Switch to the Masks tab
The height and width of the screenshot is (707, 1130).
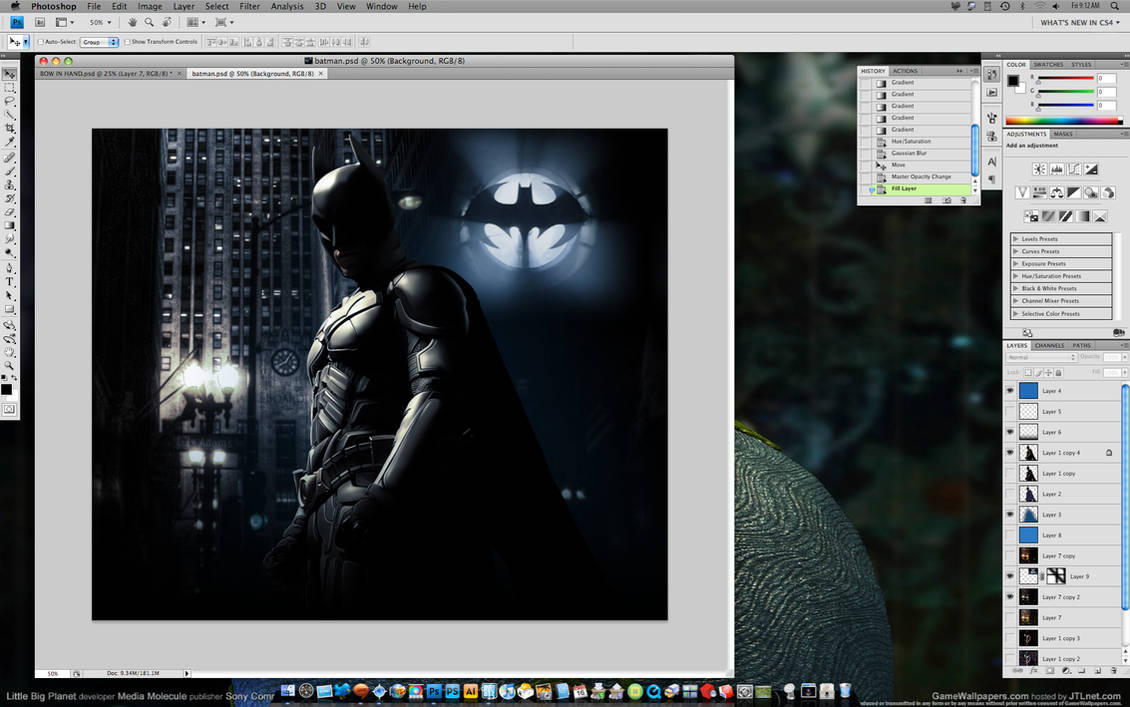1062,134
